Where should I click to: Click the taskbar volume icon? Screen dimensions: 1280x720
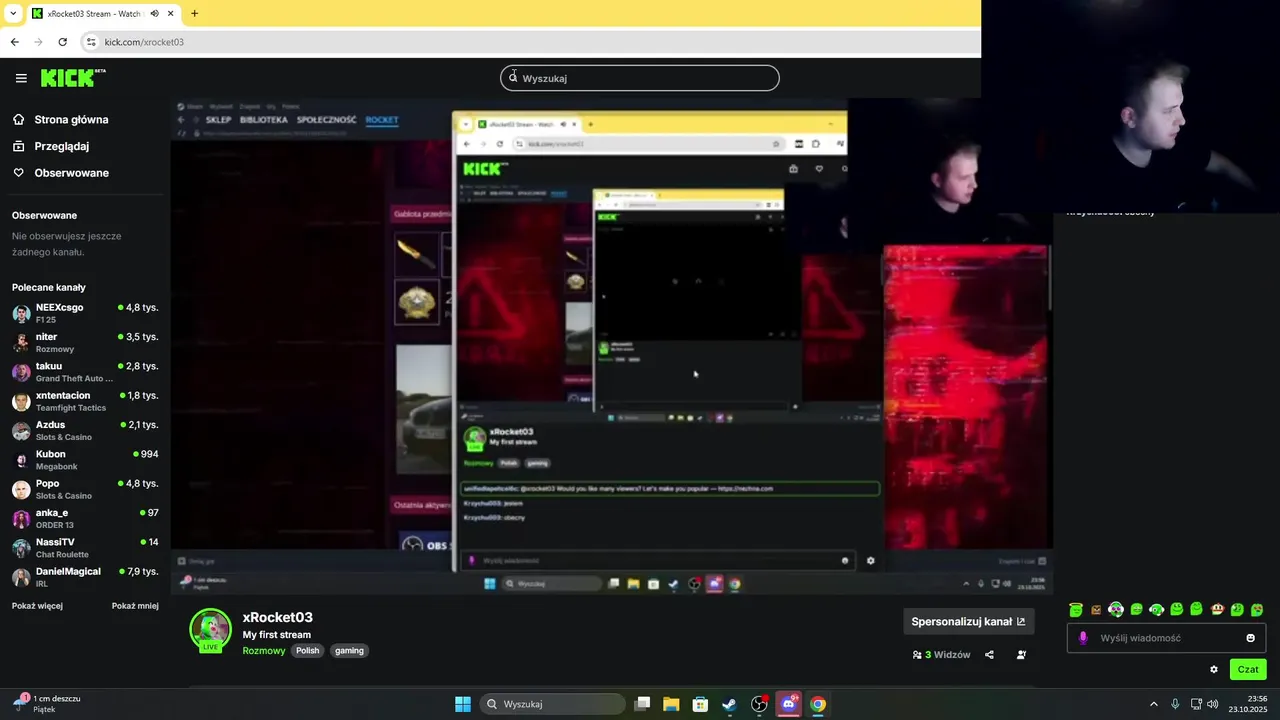click(1213, 704)
